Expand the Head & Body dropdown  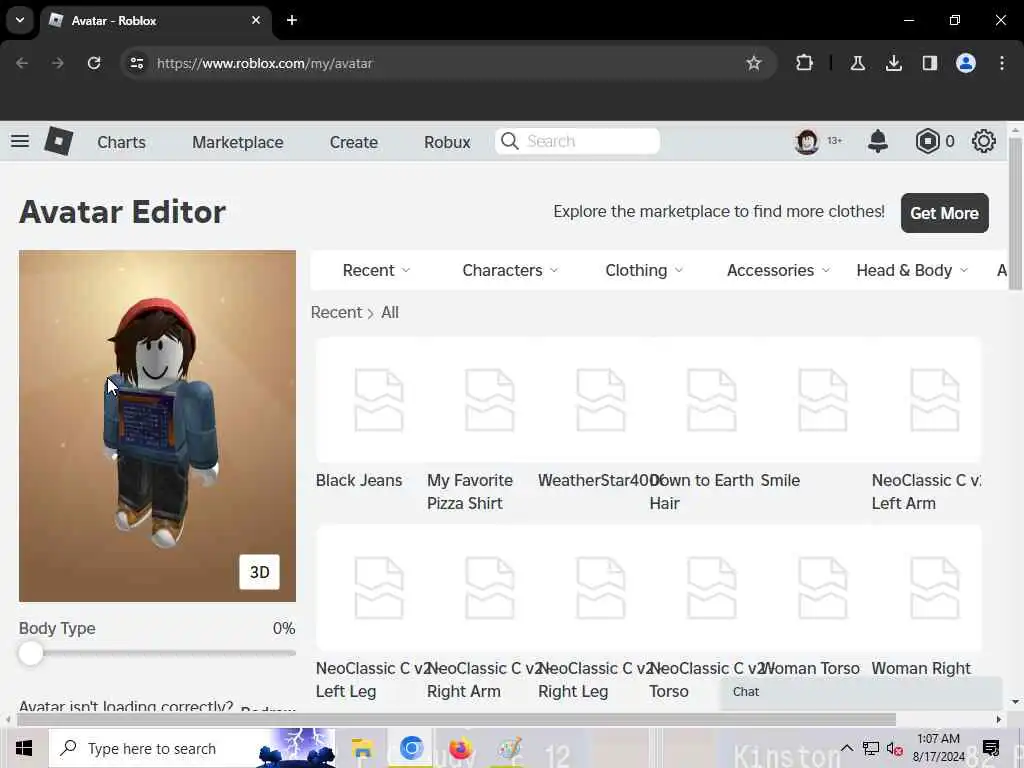click(912, 270)
